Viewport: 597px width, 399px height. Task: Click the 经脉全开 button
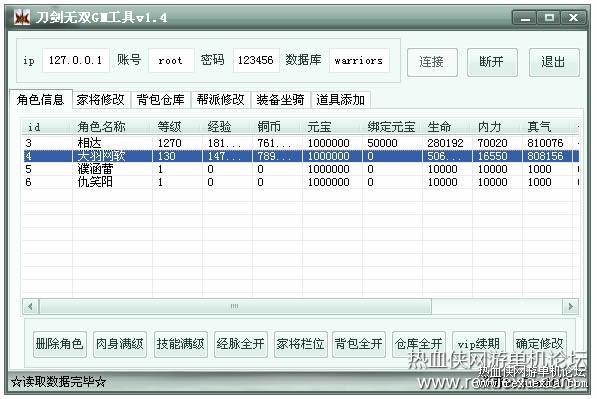[x=241, y=344]
